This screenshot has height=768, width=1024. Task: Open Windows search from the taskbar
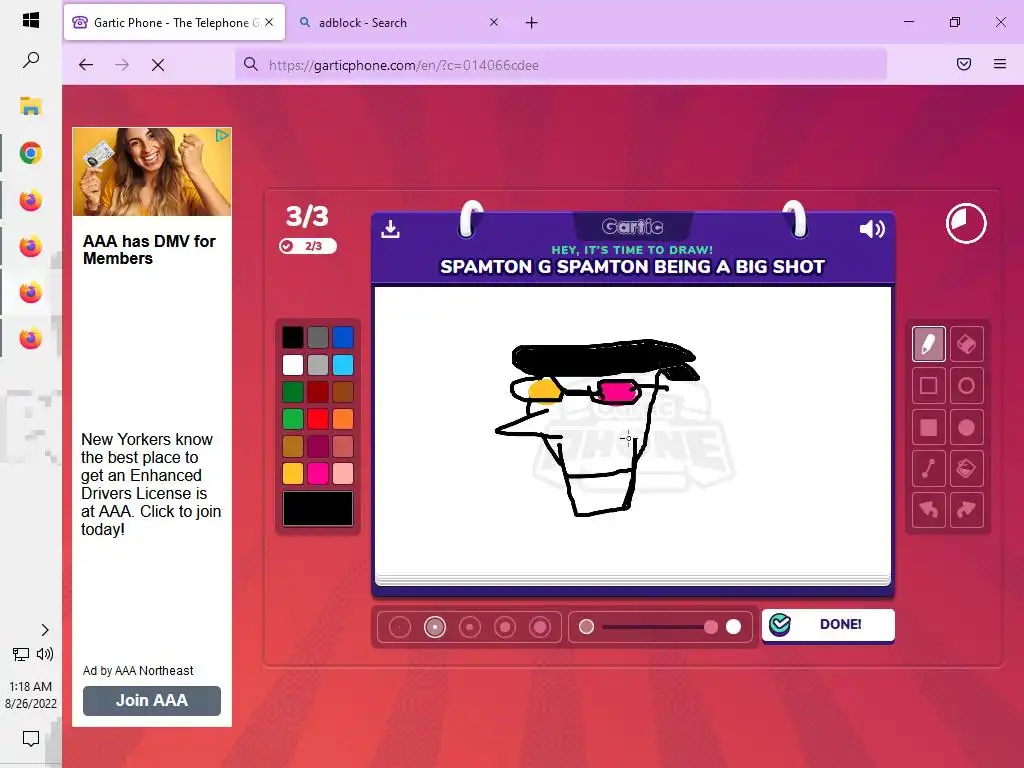(31, 60)
